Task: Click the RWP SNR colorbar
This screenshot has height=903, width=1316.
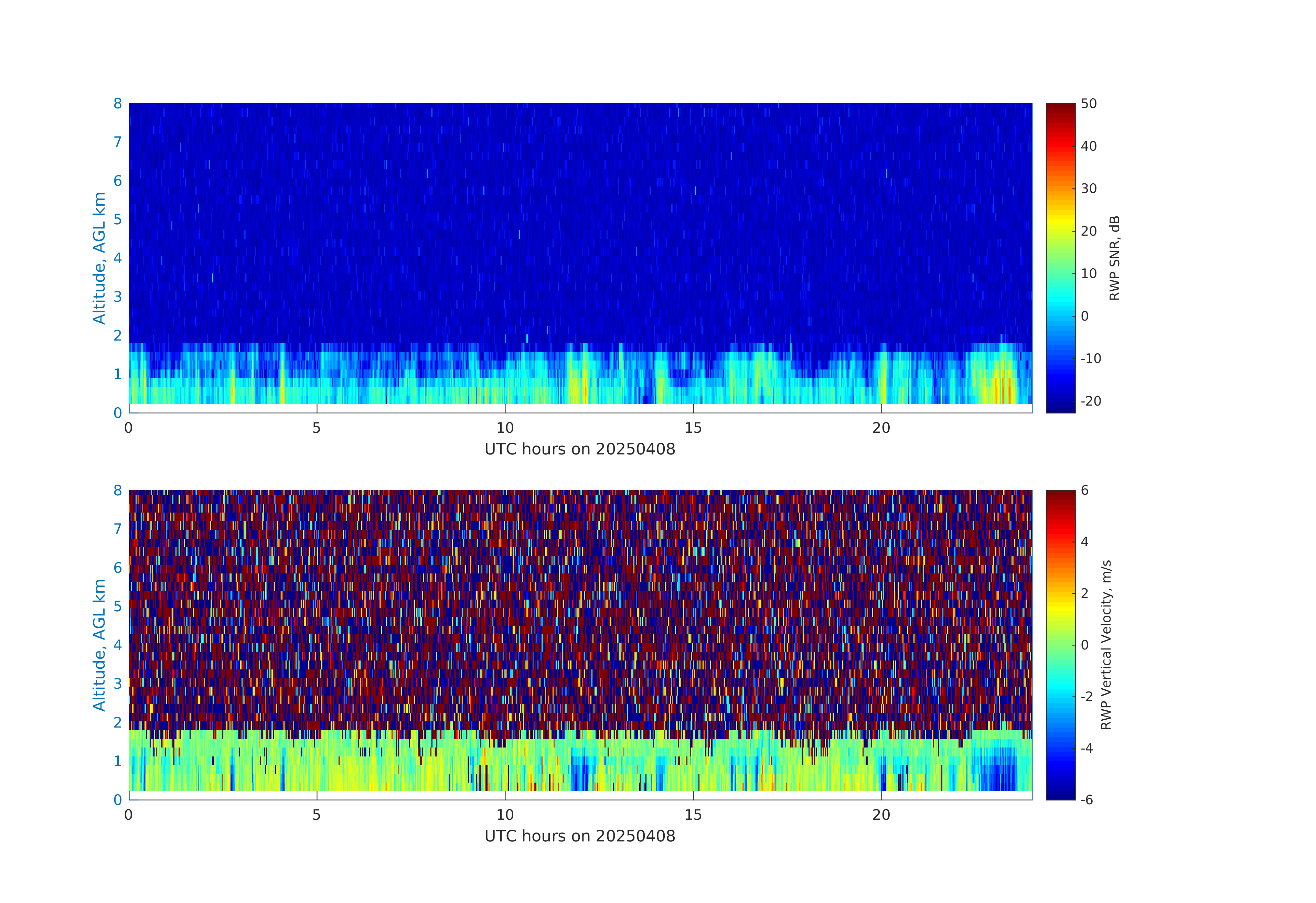Action: (1060, 258)
